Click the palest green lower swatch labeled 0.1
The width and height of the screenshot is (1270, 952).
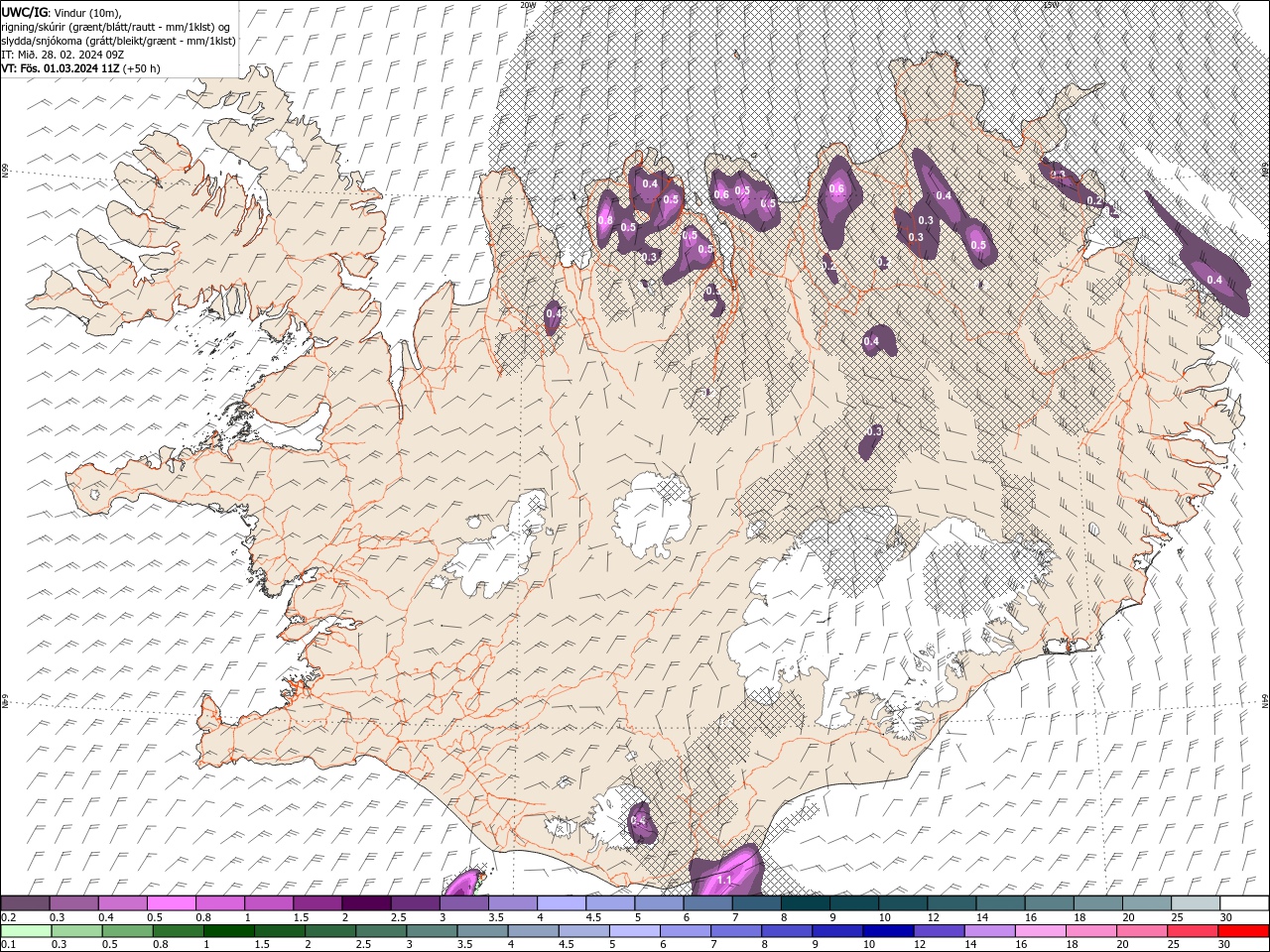click(x=25, y=931)
